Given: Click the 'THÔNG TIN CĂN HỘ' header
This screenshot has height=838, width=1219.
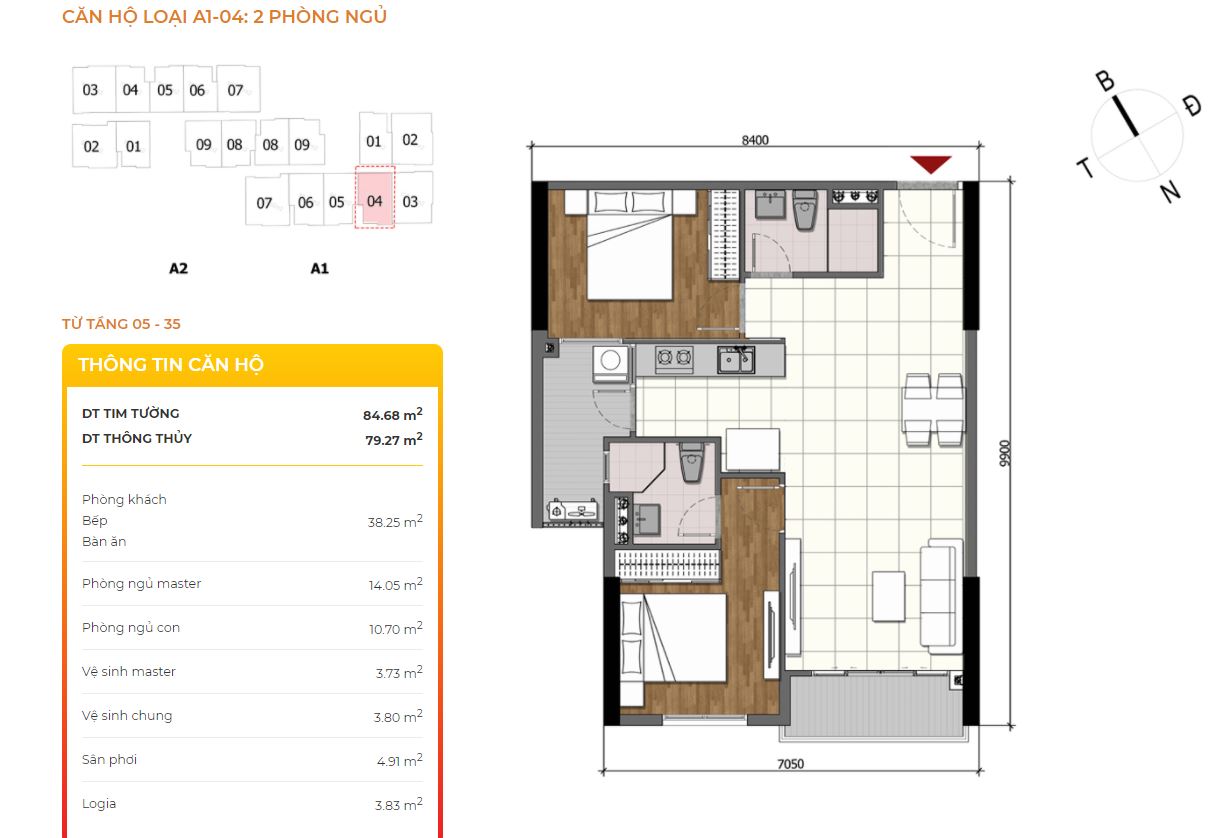Looking at the screenshot, I should 171,365.
